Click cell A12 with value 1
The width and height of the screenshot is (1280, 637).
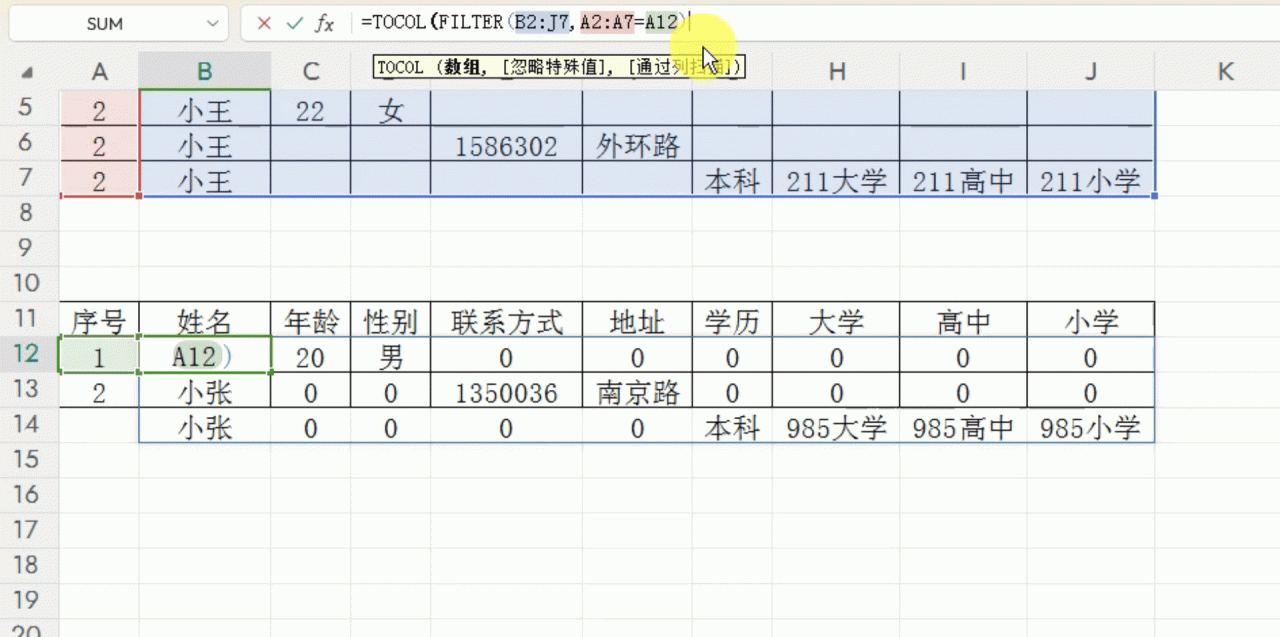click(x=99, y=356)
